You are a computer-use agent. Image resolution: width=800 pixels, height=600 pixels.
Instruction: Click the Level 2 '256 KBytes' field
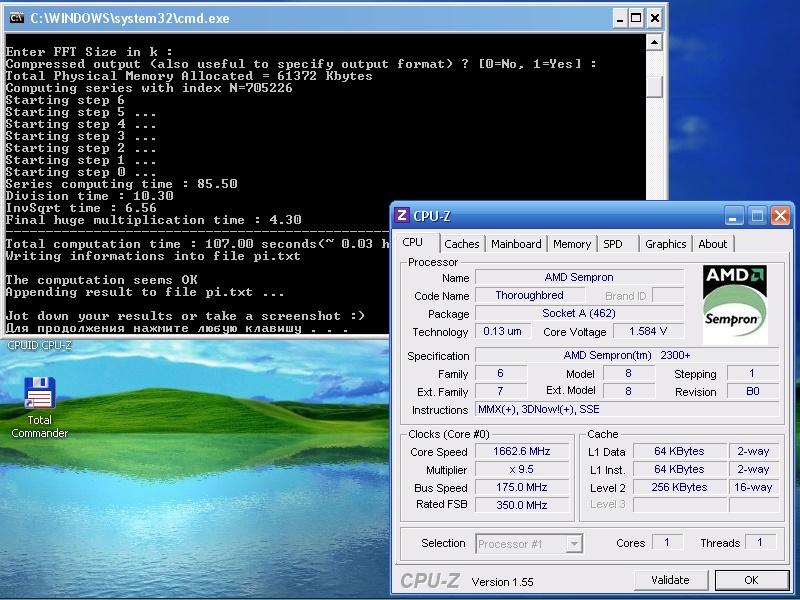(x=680, y=487)
